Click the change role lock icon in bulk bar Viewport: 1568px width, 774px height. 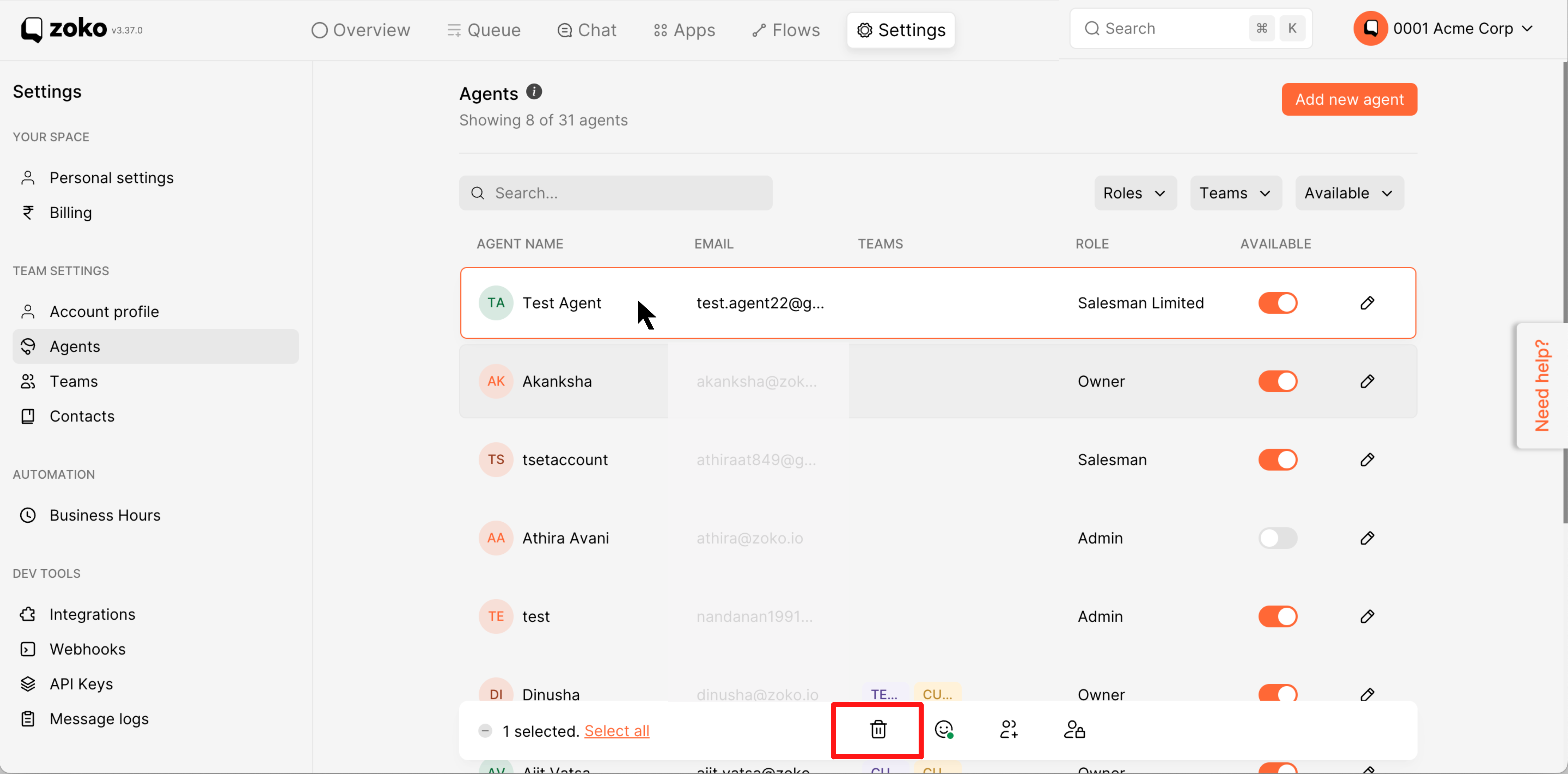click(1074, 730)
